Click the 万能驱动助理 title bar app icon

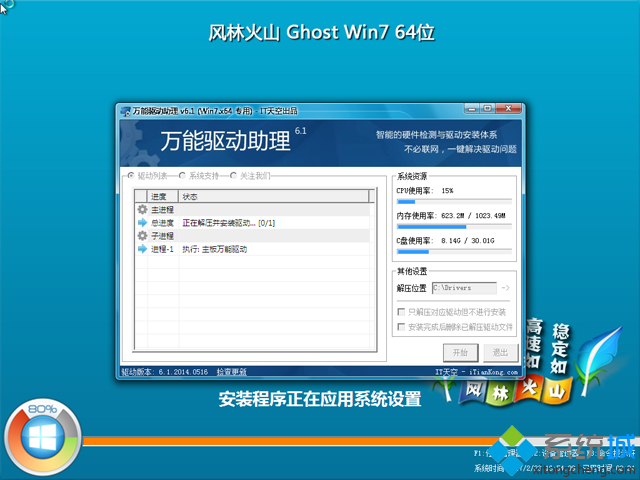[x=126, y=111]
